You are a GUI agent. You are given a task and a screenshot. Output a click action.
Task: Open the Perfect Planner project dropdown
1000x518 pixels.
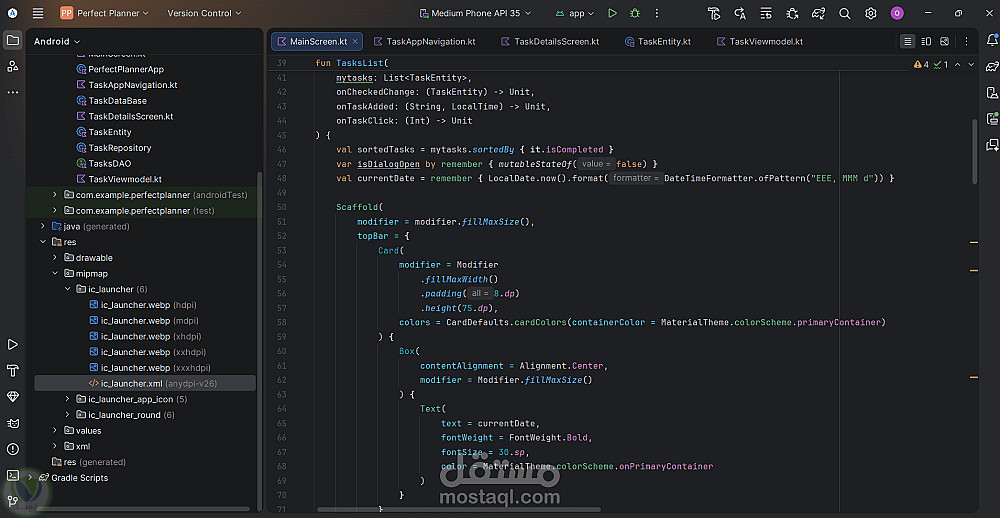click(105, 13)
